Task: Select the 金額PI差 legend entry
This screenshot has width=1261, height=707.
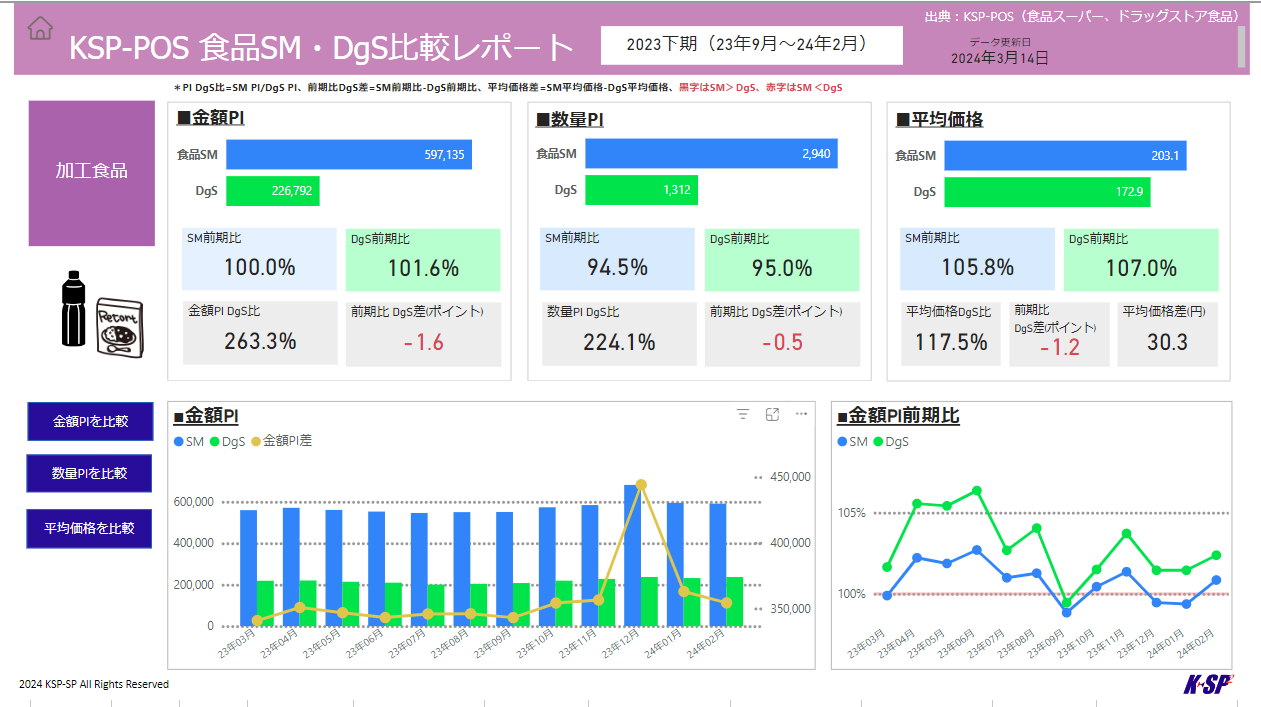Action: (x=281, y=441)
